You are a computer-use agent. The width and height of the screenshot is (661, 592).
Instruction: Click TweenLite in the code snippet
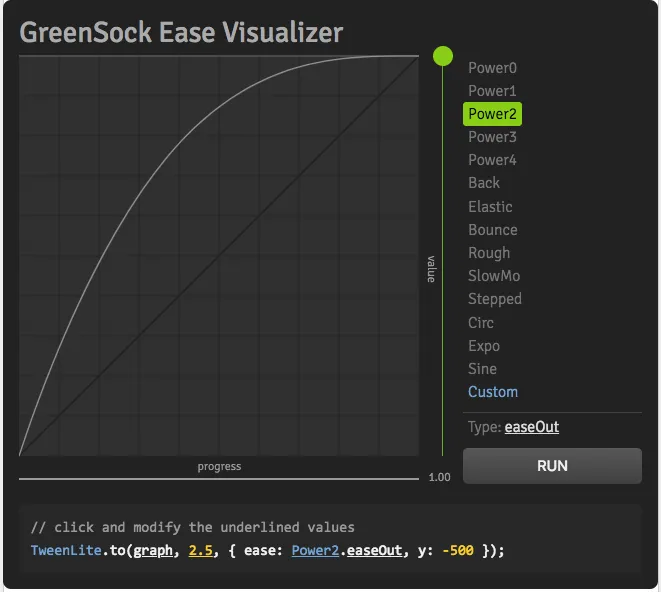click(66, 551)
